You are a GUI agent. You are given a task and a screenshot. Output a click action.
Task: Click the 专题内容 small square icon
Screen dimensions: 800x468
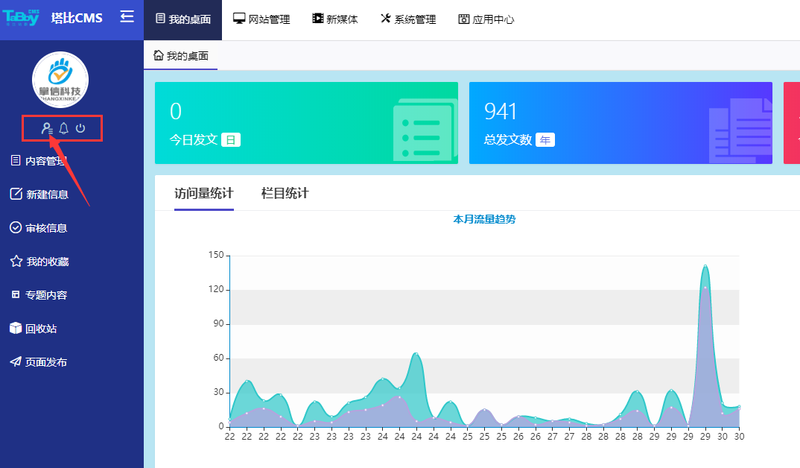[x=16, y=294]
